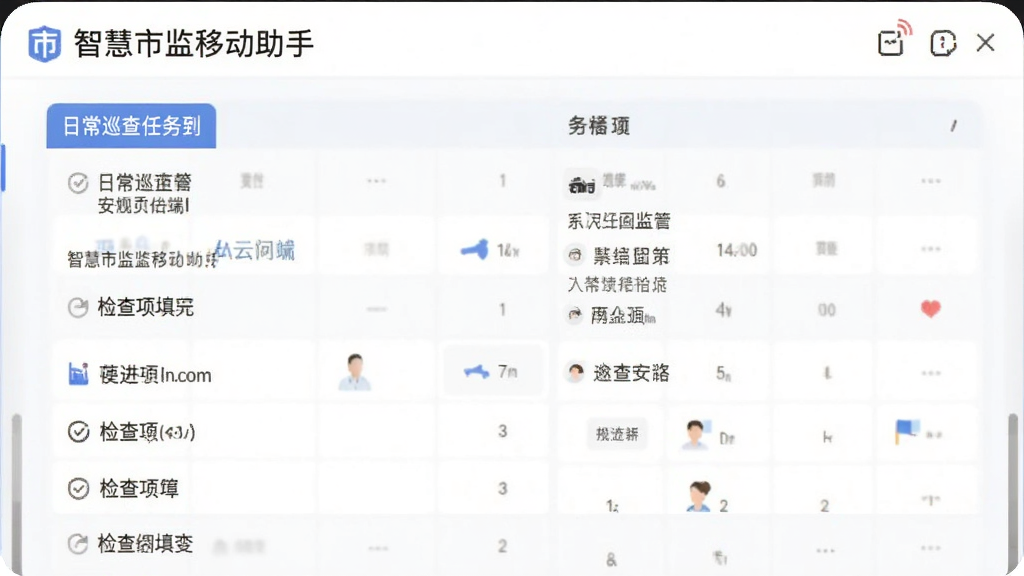The width and height of the screenshot is (1024, 576).
Task: Click the blue megaphone icon in the 7n cell
Action: [476, 372]
